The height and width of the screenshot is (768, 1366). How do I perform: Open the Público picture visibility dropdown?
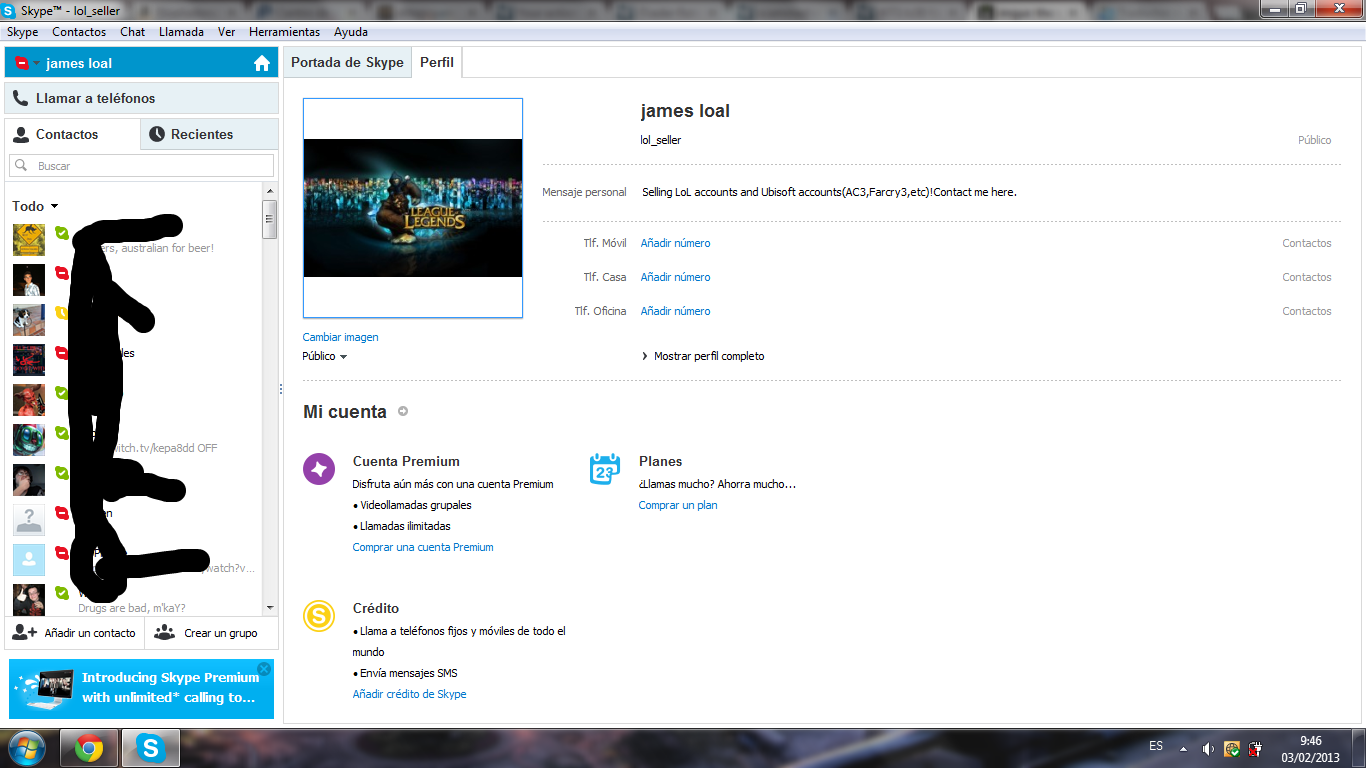[325, 356]
